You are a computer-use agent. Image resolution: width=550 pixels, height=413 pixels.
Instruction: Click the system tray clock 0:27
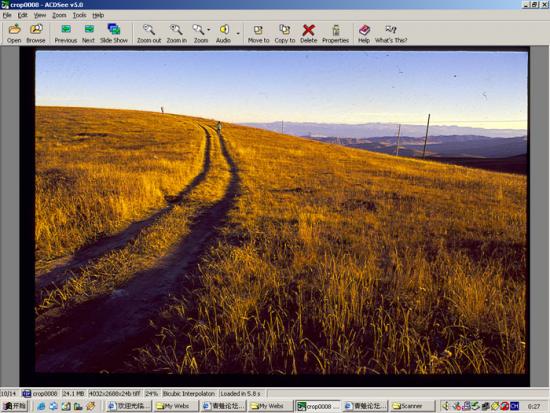point(534,406)
